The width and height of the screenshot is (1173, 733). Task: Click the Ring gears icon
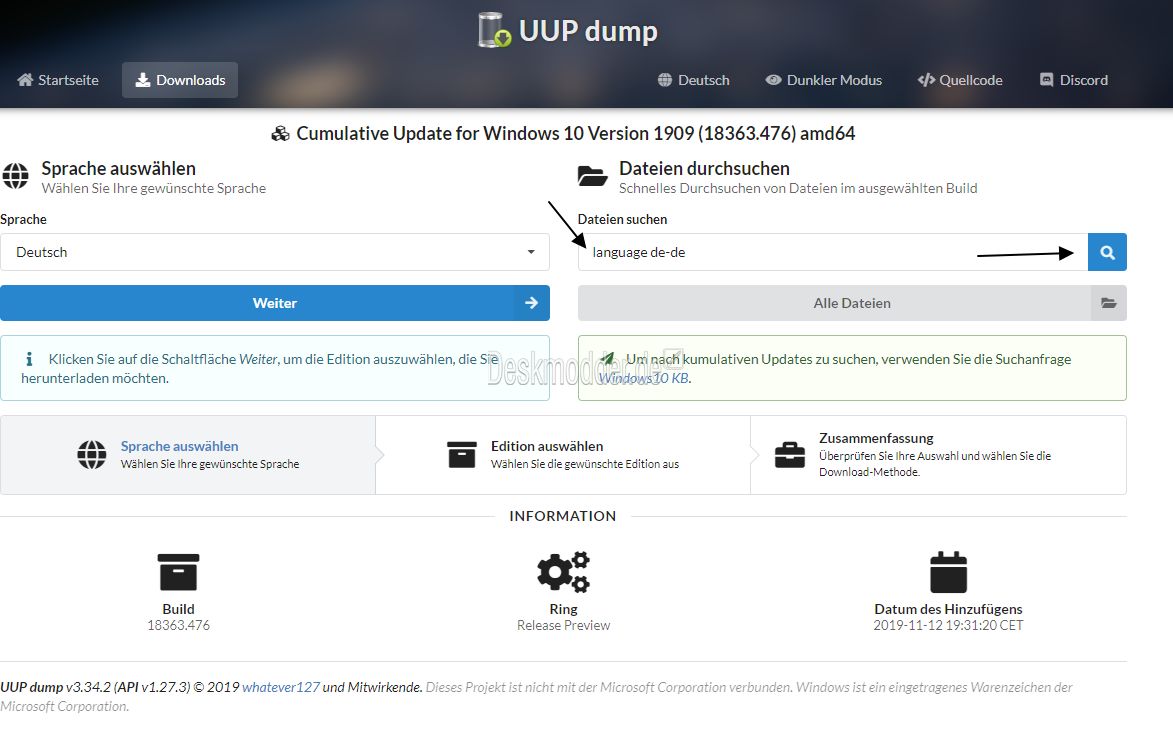click(563, 572)
